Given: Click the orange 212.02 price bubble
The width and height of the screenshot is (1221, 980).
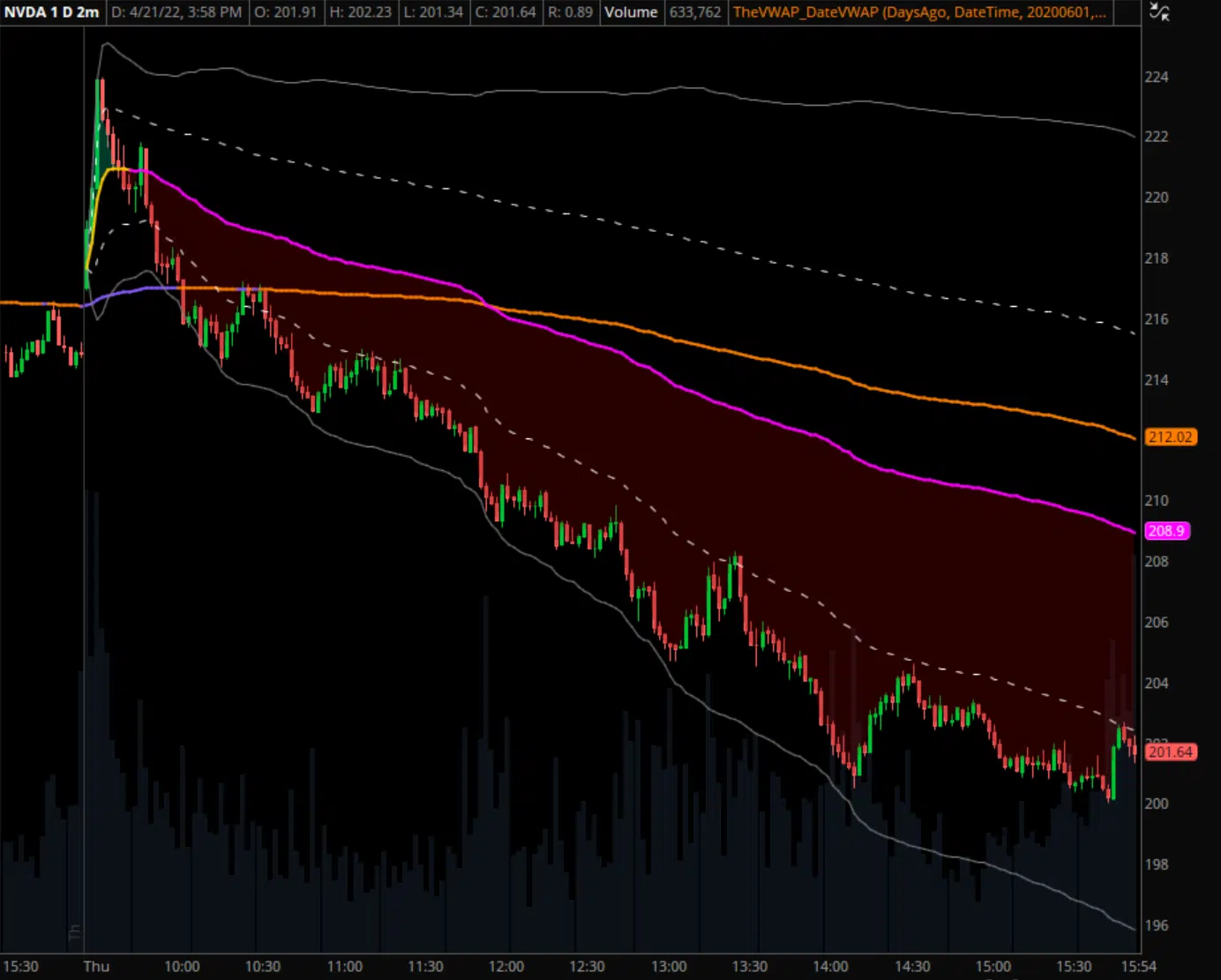Looking at the screenshot, I should [1170, 437].
